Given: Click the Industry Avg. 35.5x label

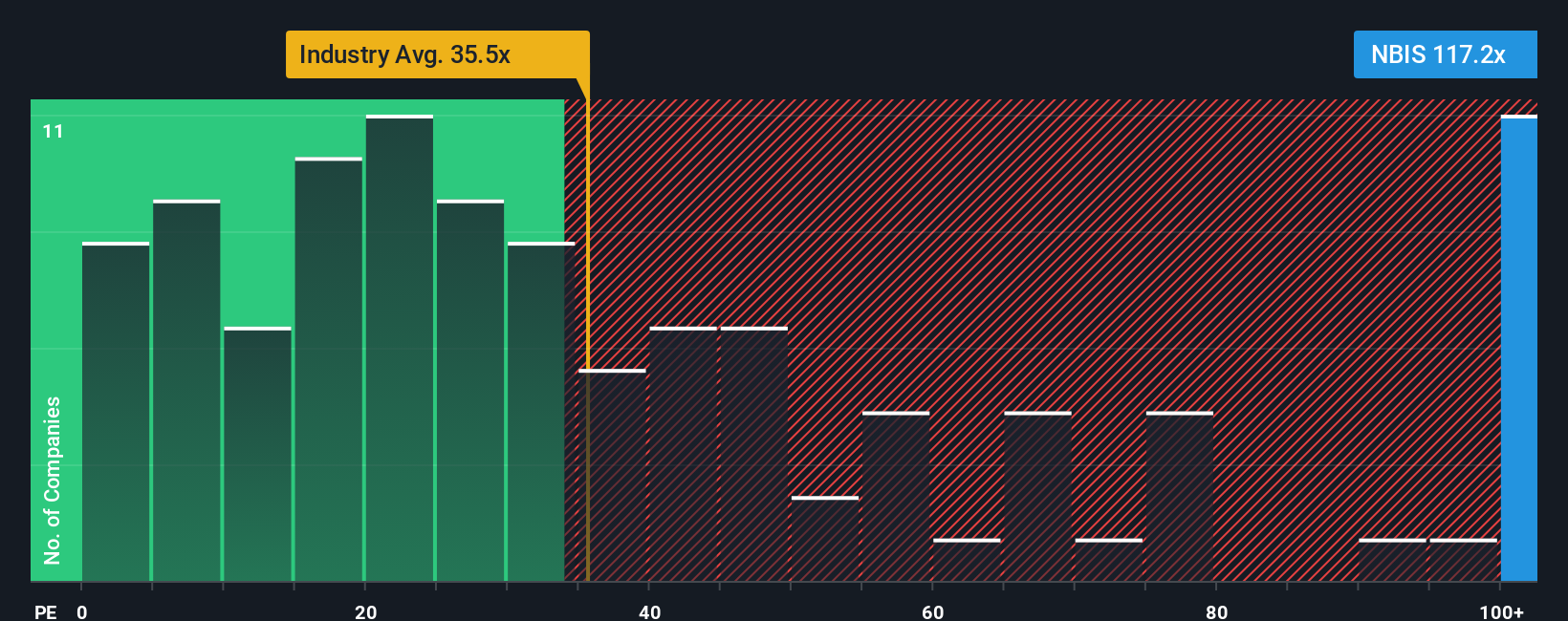Looking at the screenshot, I should [x=437, y=54].
